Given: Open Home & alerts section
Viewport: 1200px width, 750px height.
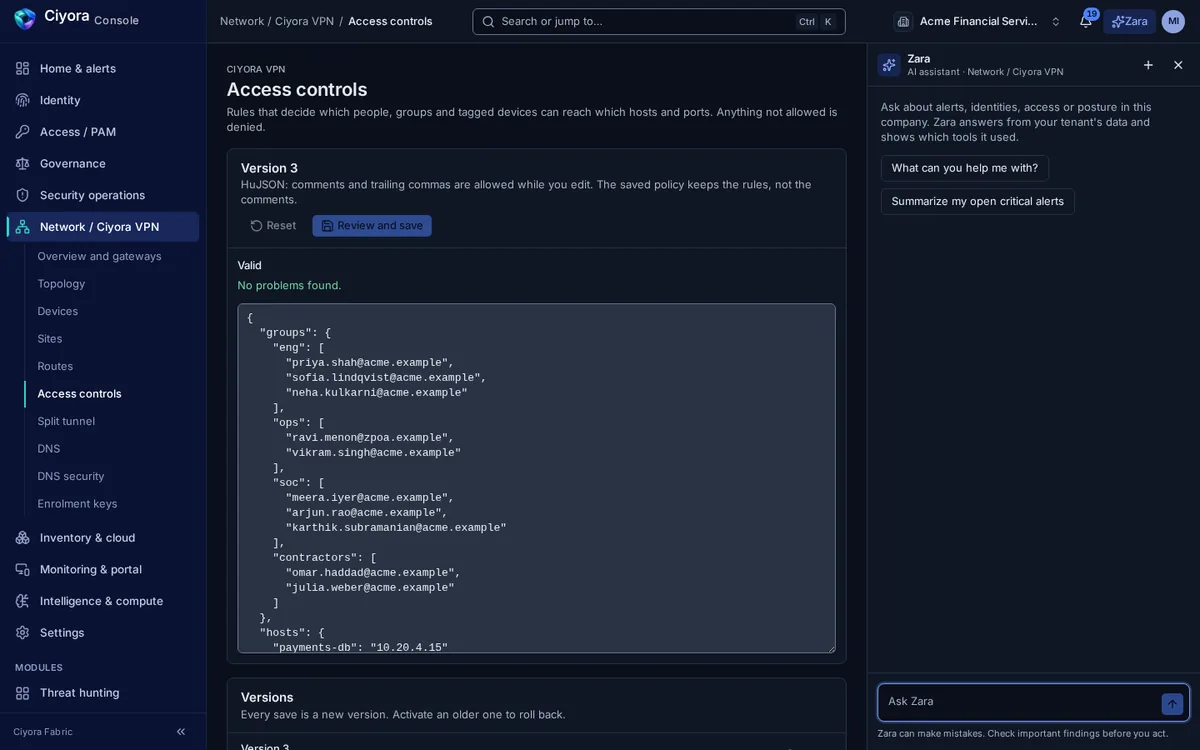Looking at the screenshot, I should [103, 68].
